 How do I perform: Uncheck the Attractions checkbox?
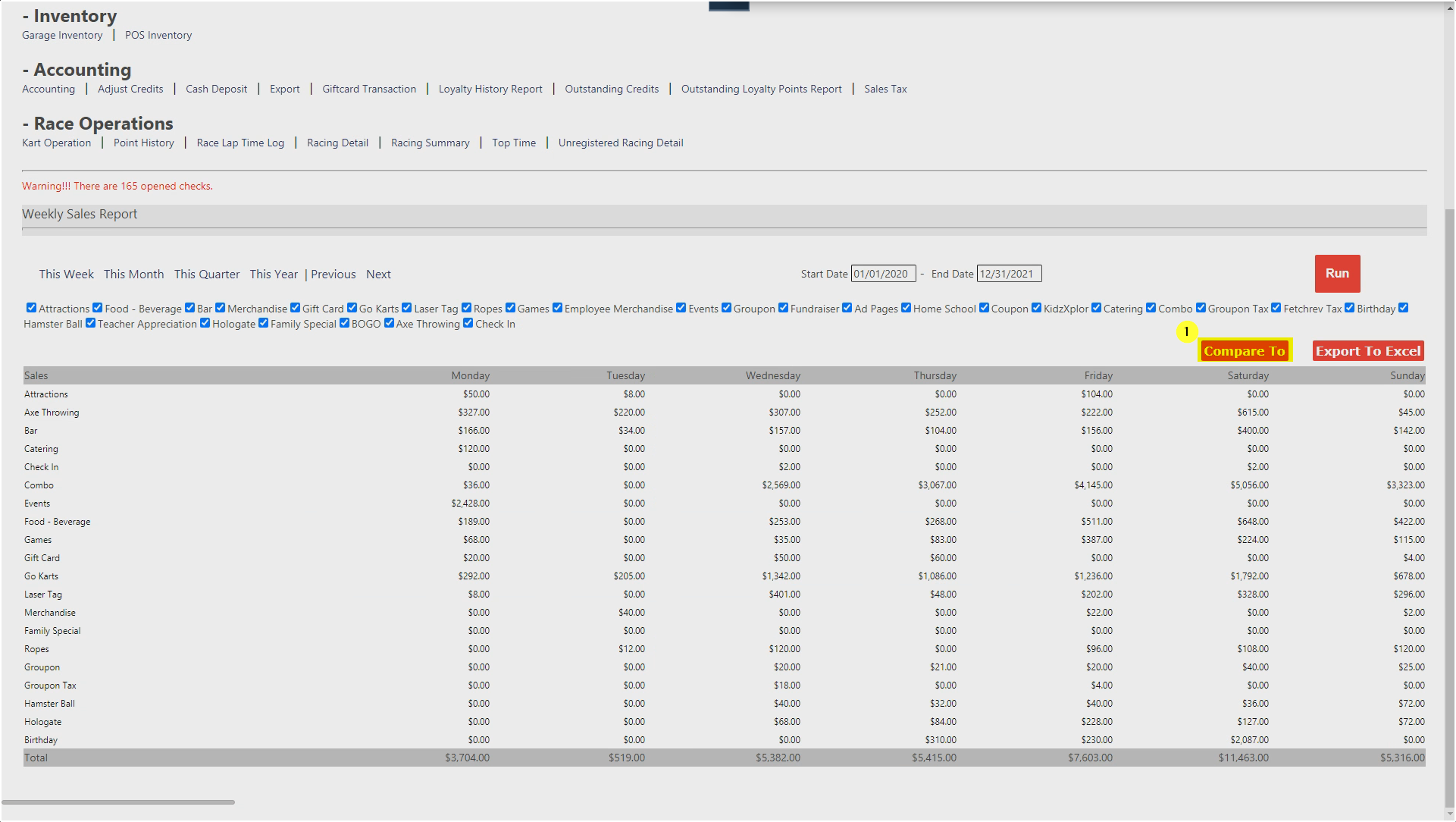tap(31, 308)
